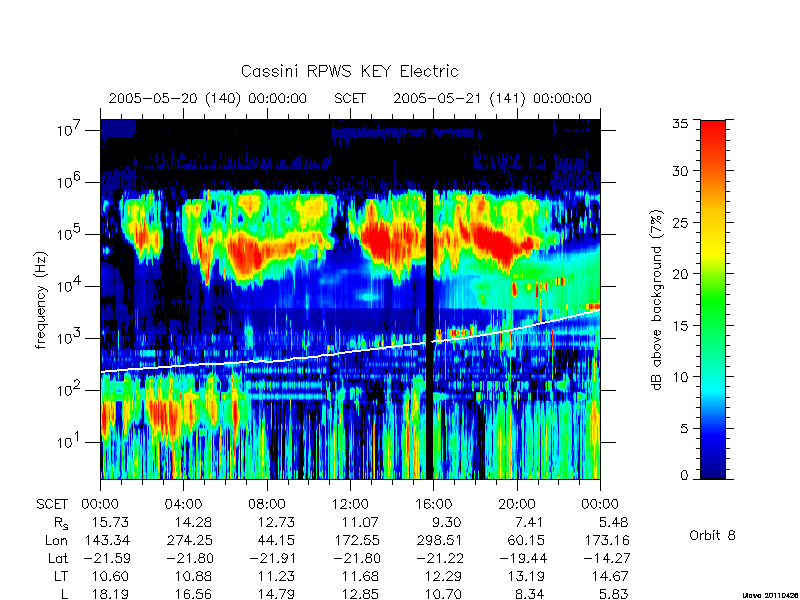The height and width of the screenshot is (600, 800).
Task: Select the Rs value "15.73"
Action: (x=110, y=522)
